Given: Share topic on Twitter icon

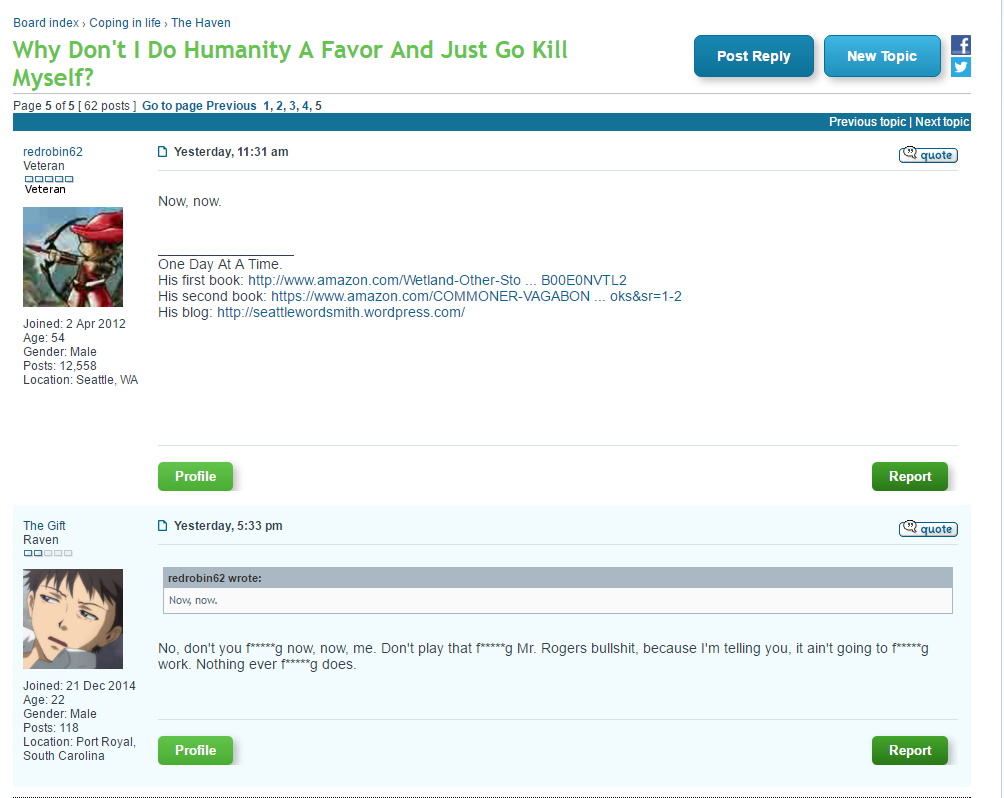Looking at the screenshot, I should (960, 67).
